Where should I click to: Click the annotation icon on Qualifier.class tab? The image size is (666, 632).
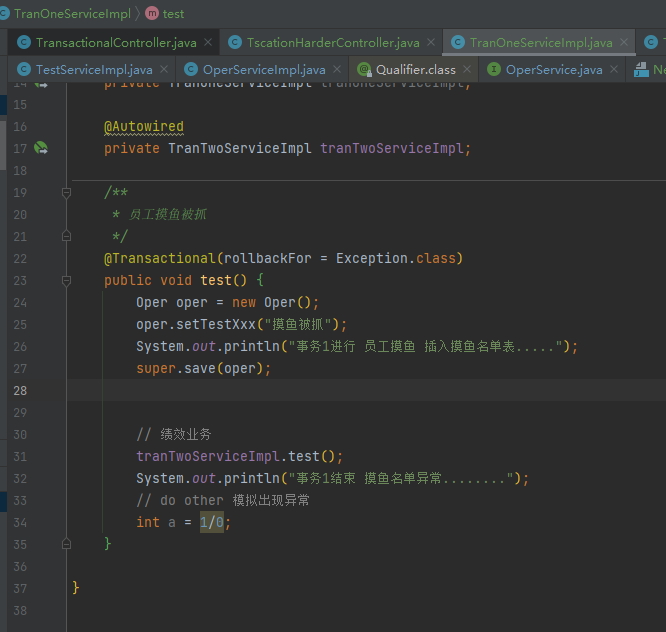click(x=364, y=69)
